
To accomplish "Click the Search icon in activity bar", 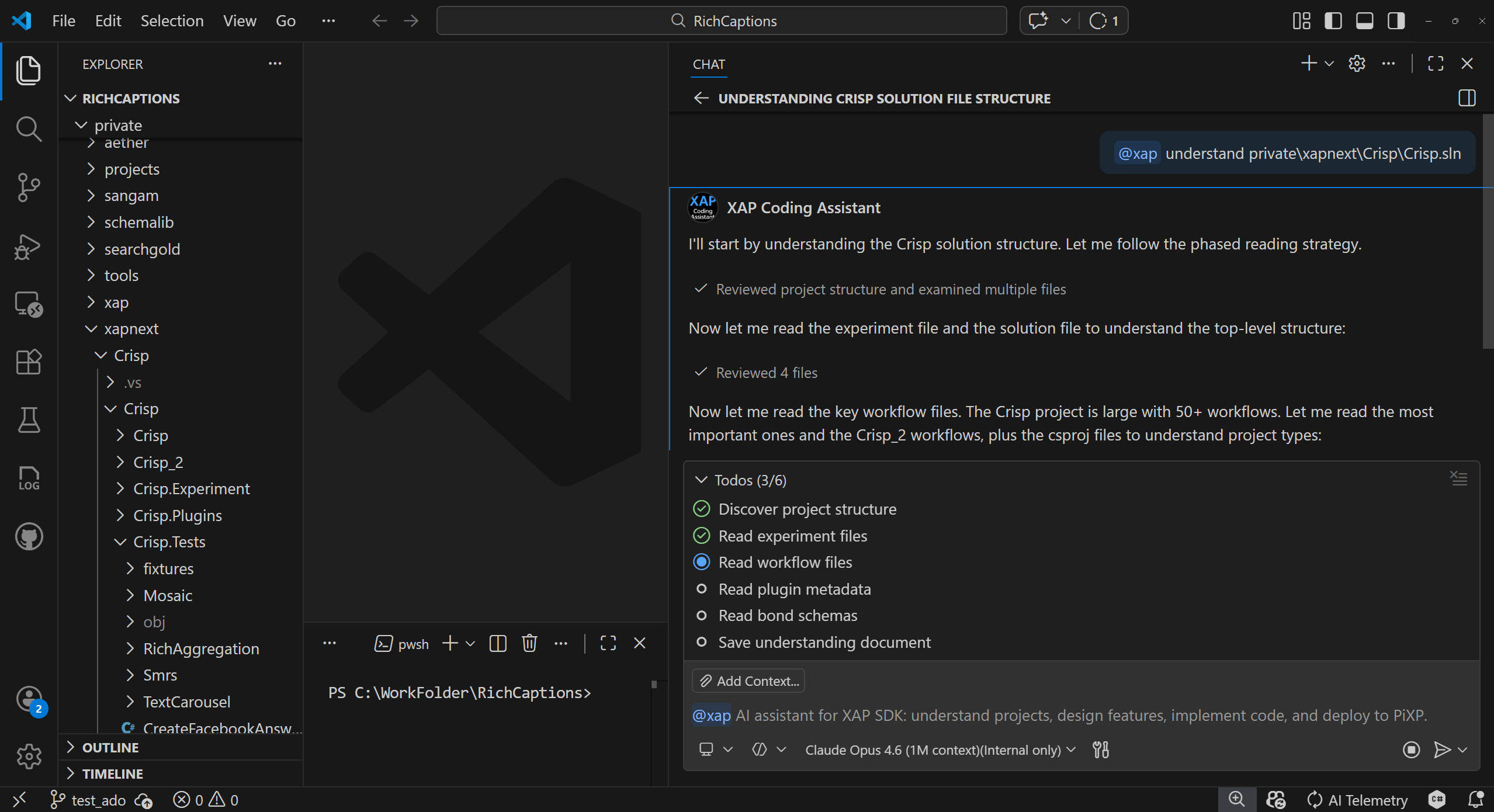I will [x=28, y=129].
